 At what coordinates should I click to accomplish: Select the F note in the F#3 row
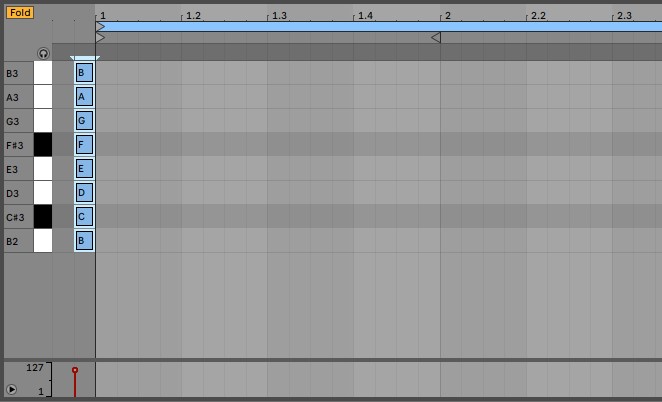click(84, 145)
